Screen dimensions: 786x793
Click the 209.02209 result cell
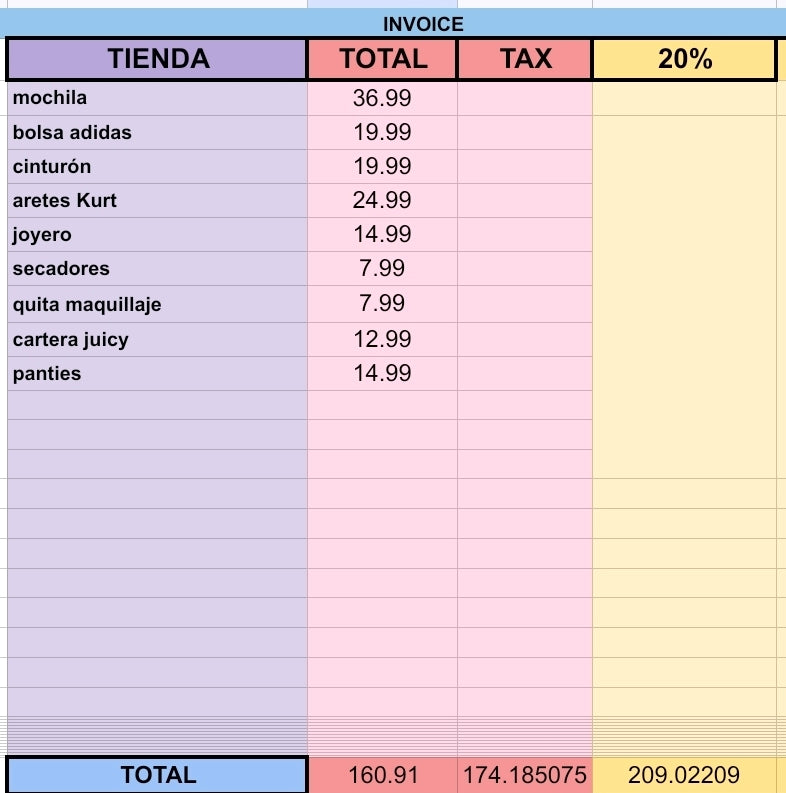point(684,775)
